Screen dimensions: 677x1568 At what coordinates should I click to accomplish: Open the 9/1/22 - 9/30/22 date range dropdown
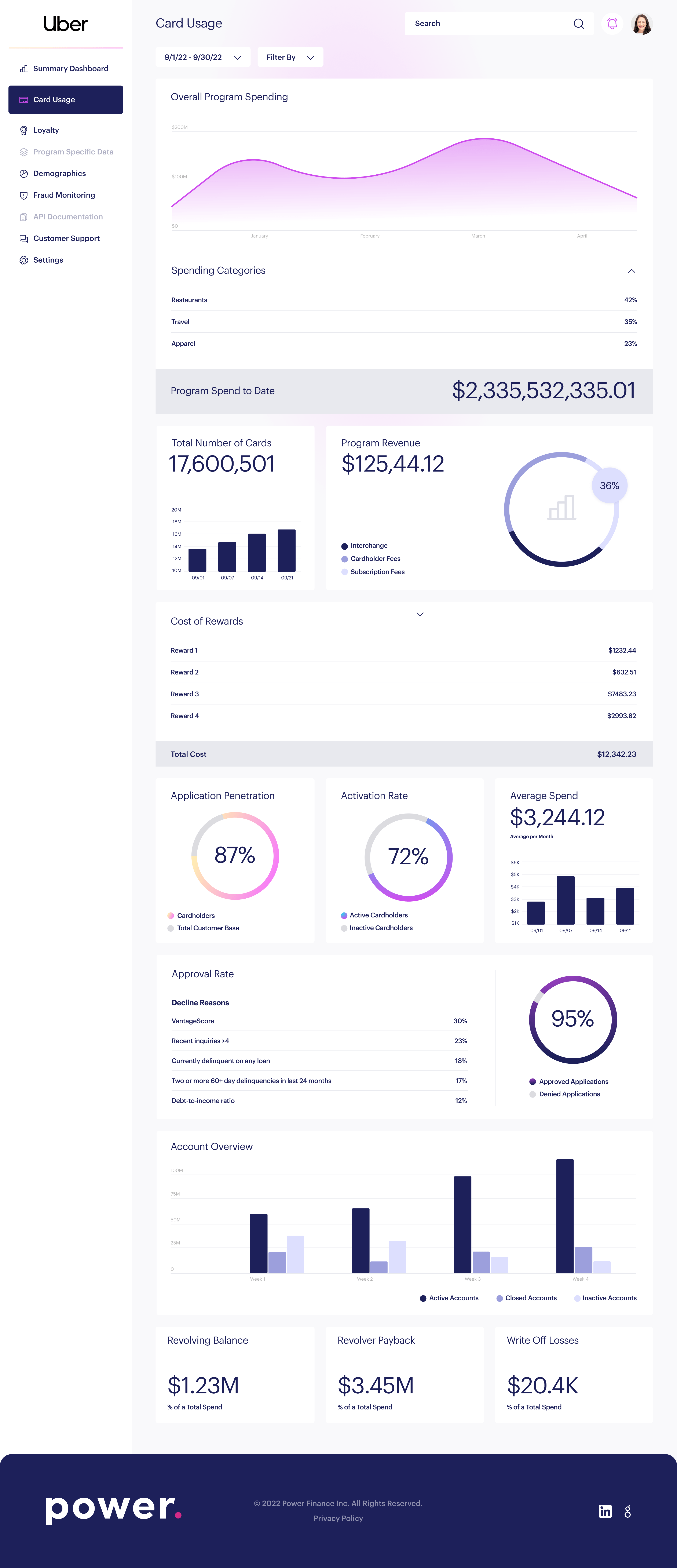pos(203,57)
